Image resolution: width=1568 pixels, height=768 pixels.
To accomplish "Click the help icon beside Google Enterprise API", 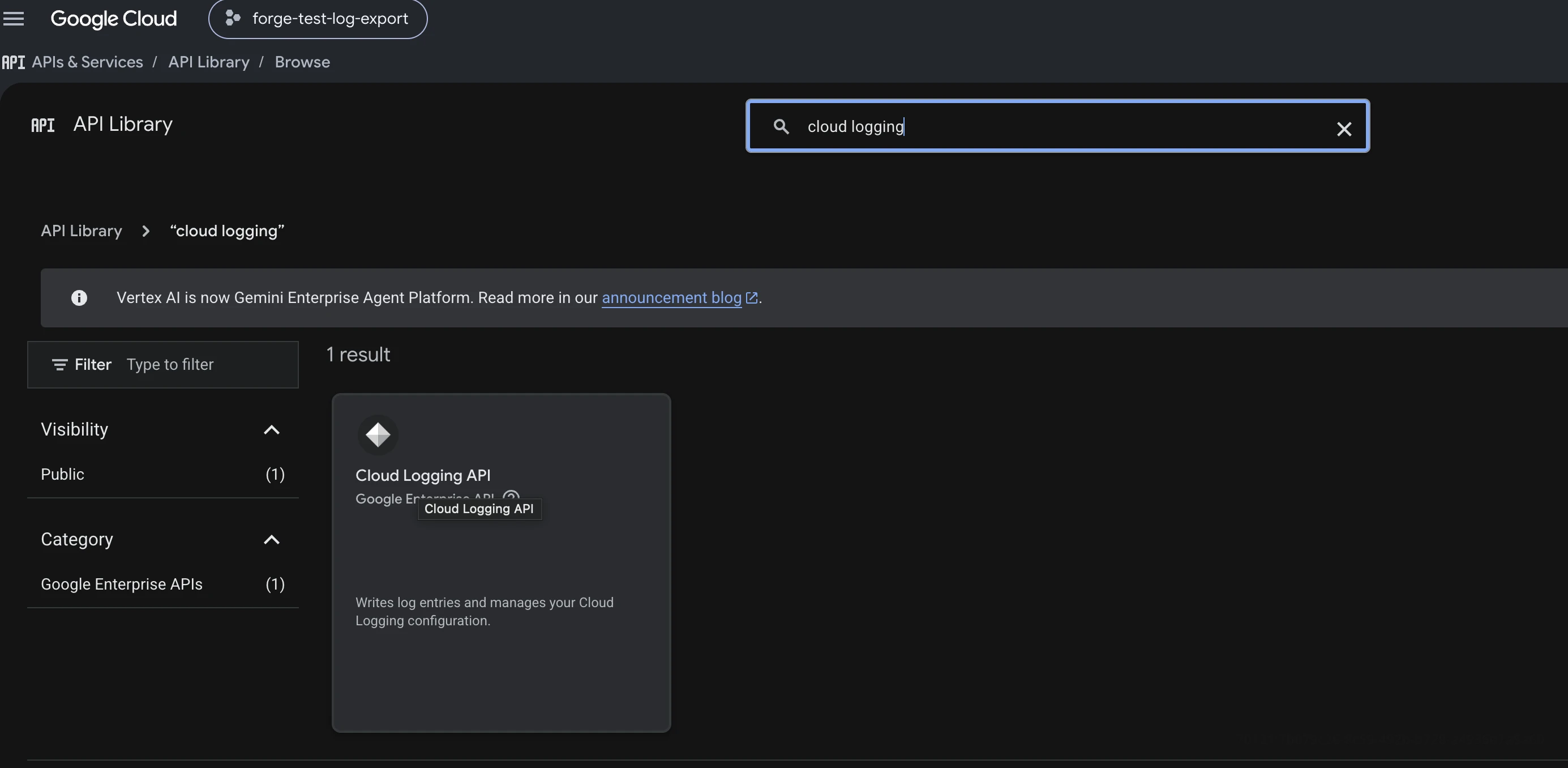I will [511, 496].
